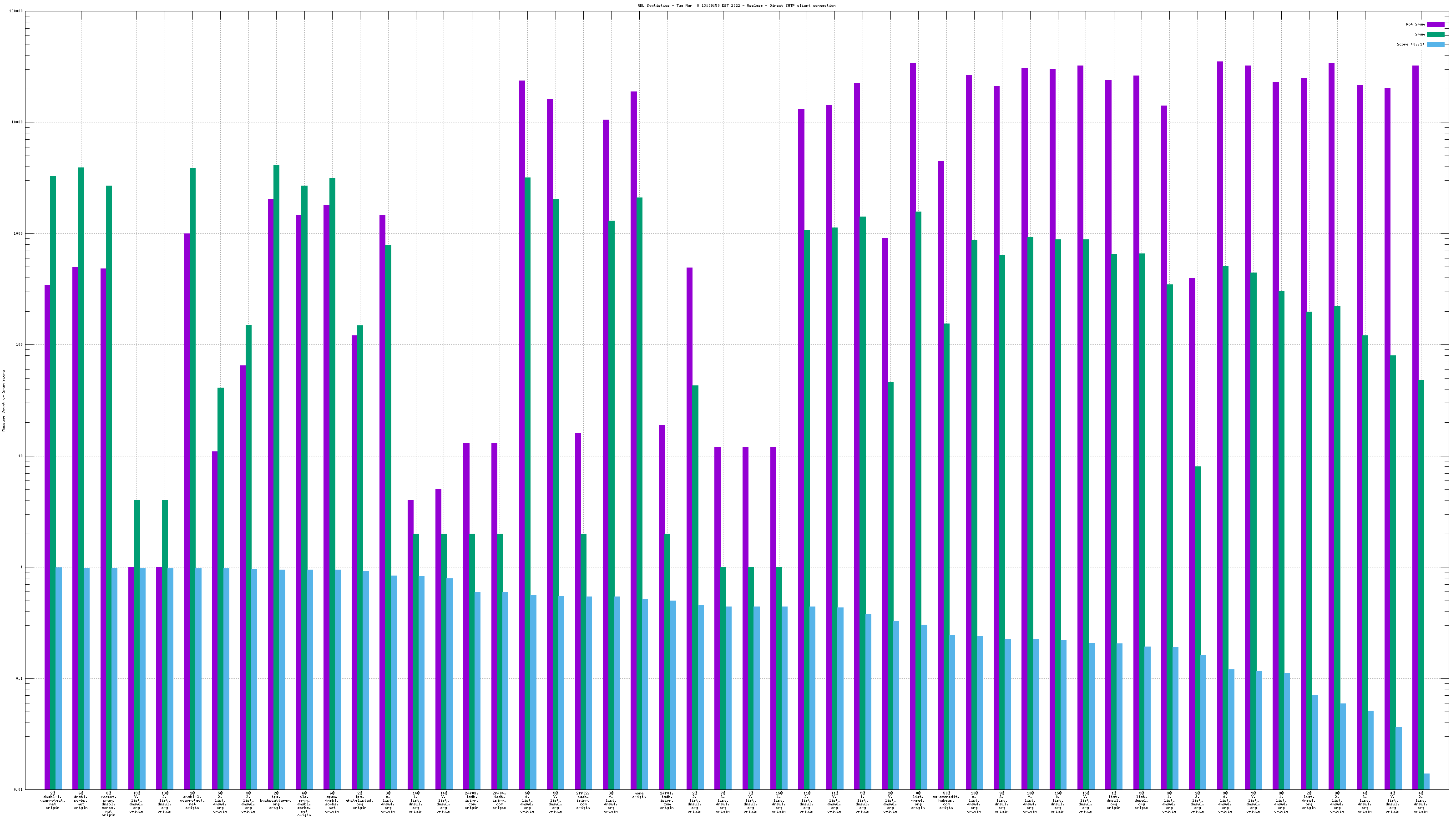Viewport: 1456px width, 819px height.
Task: Click the 0.01 y-axis tick label
Action: coord(19,789)
